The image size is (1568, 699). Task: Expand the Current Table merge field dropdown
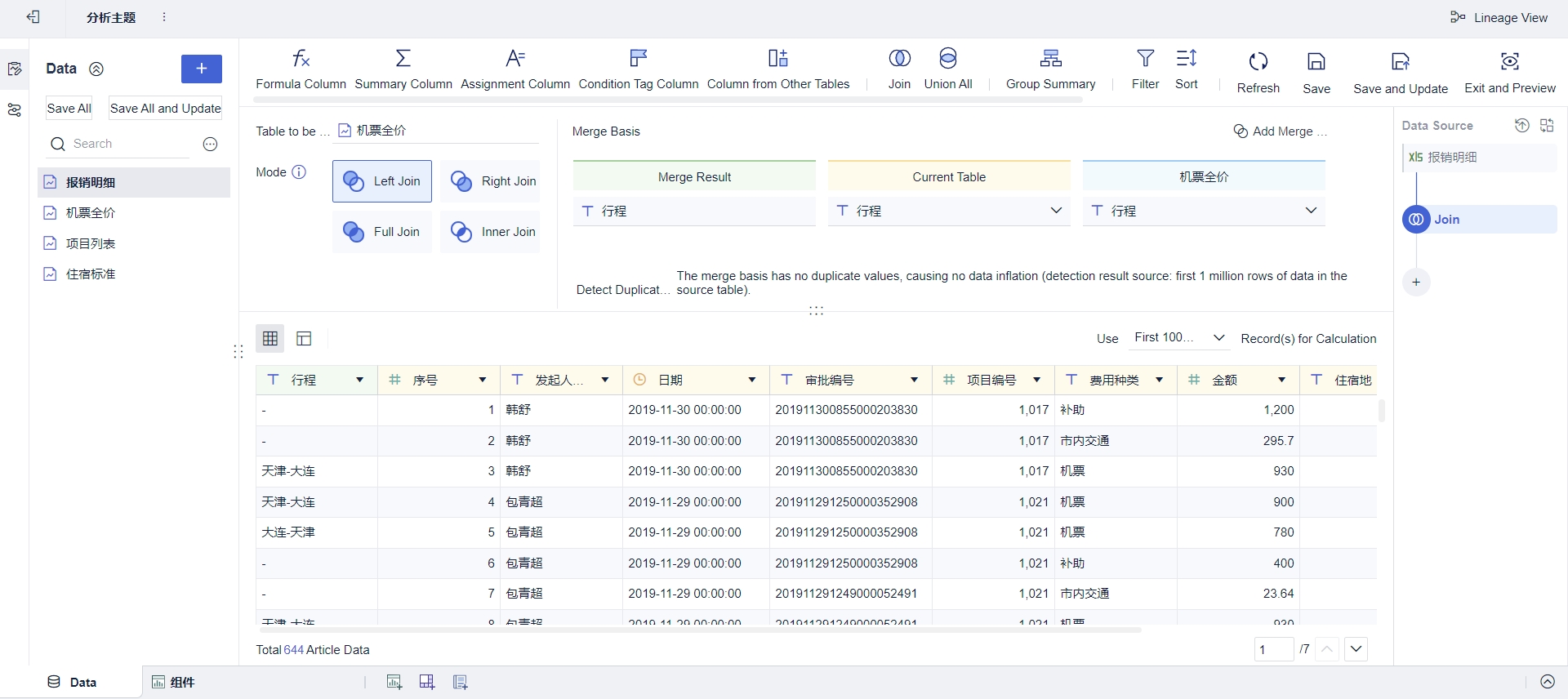pos(1055,211)
